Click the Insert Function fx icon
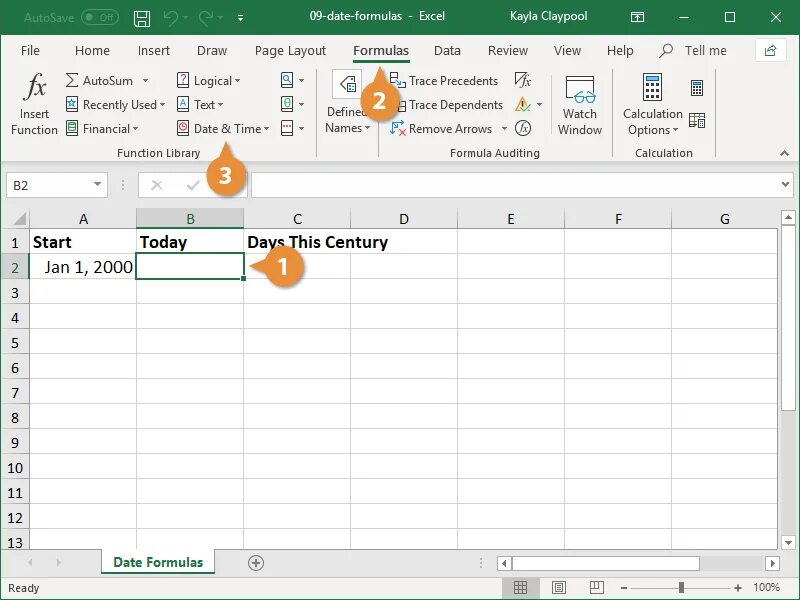Image resolution: width=800 pixels, height=600 pixels. click(34, 86)
